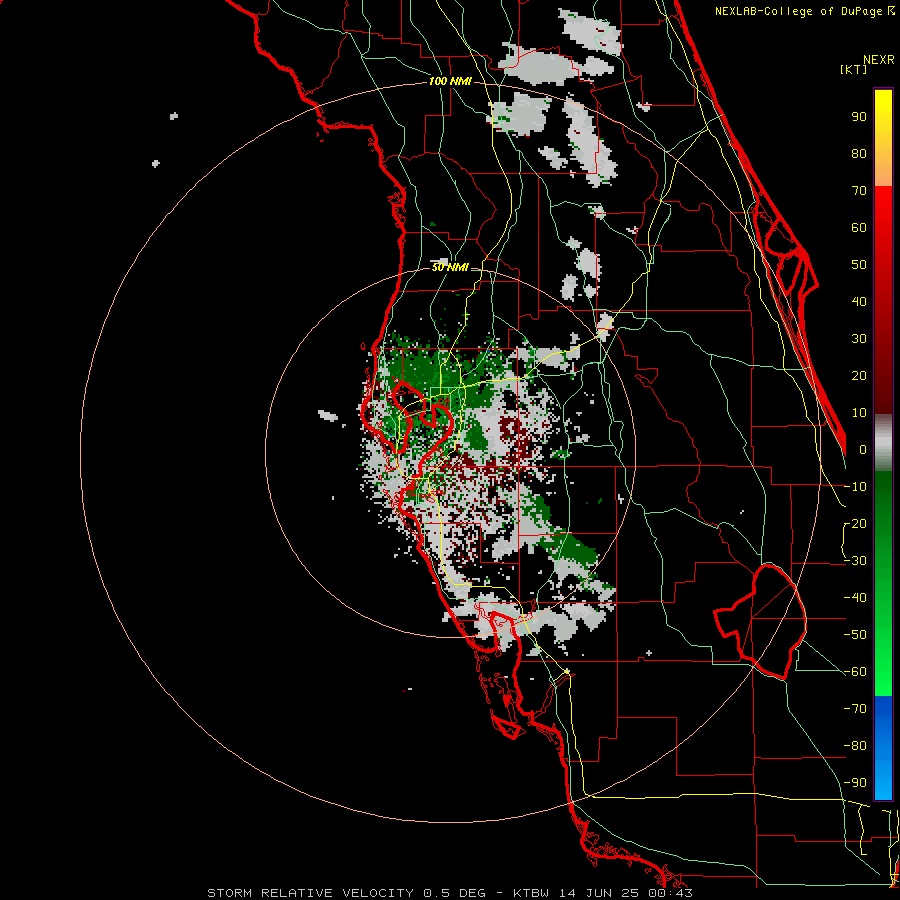The height and width of the screenshot is (900, 900).
Task: Click the positive 10 scale value
Action: (x=859, y=413)
